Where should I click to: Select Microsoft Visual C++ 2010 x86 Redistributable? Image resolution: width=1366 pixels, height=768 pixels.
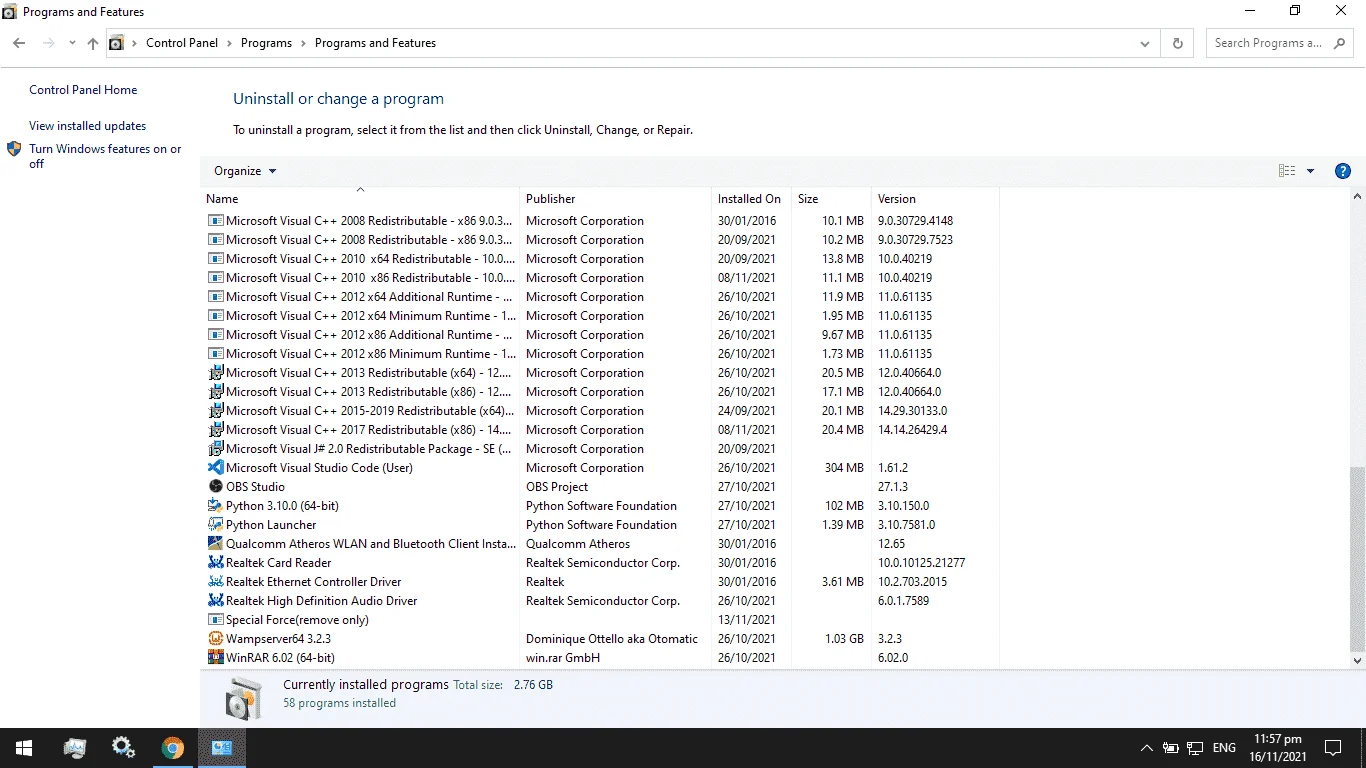coord(600,278)
